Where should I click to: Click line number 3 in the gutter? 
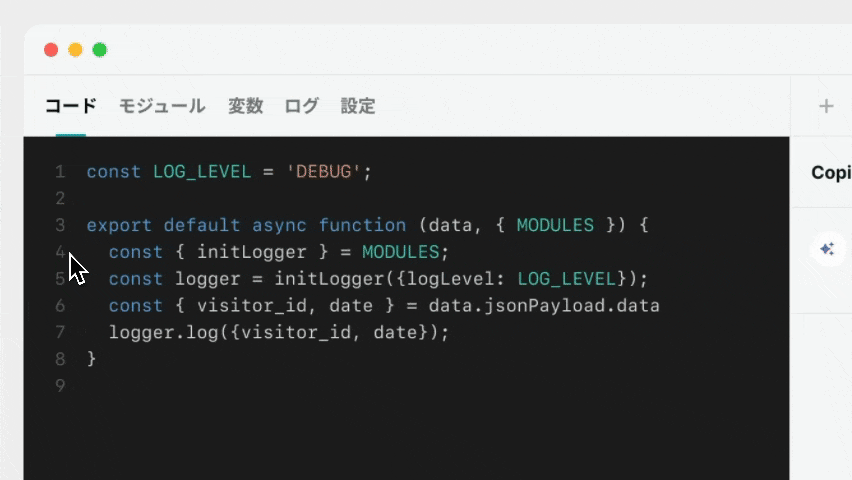tap(60, 225)
